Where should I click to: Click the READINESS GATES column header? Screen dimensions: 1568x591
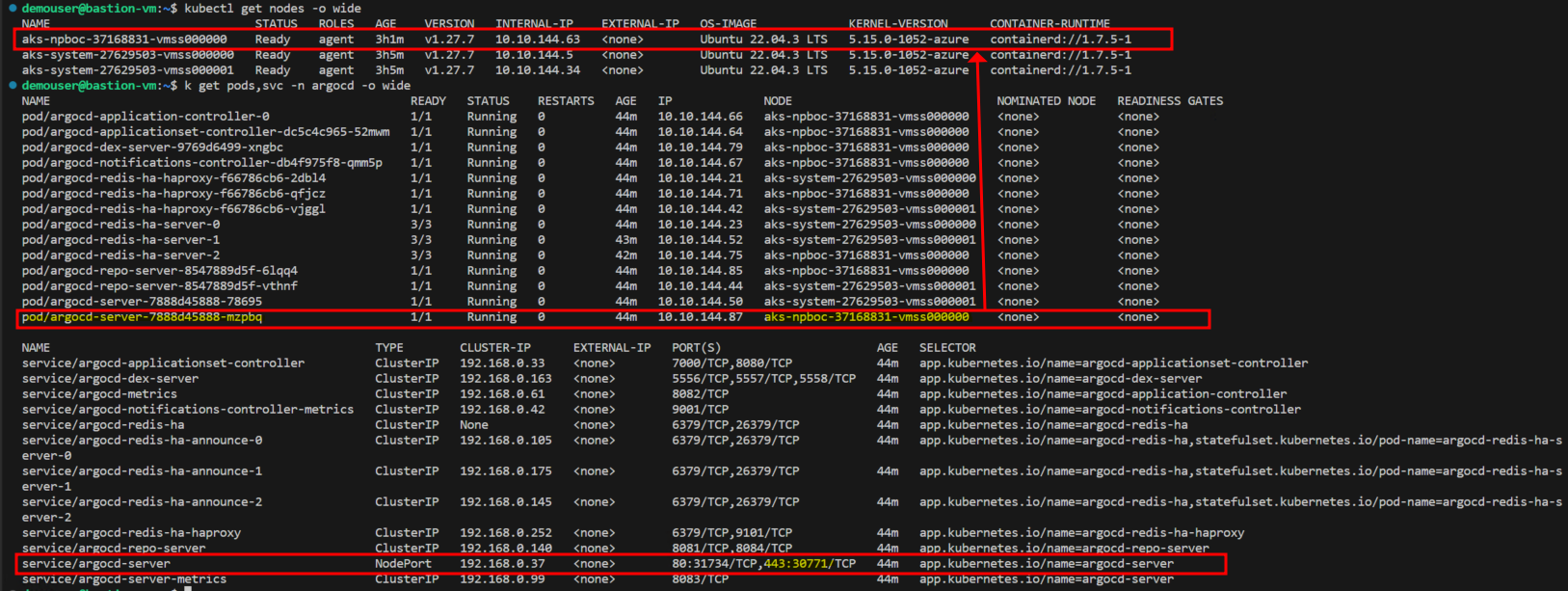(1170, 101)
